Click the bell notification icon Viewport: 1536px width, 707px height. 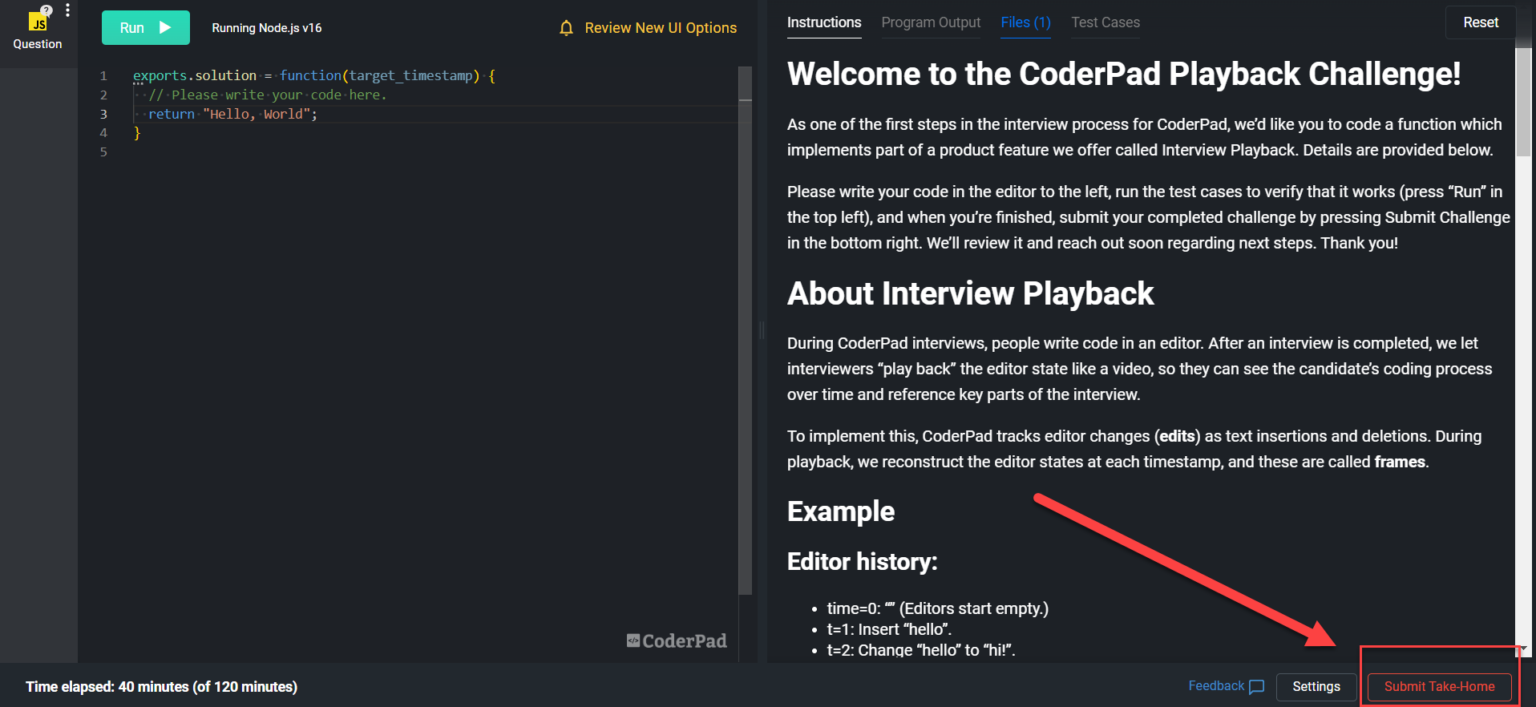coord(567,28)
